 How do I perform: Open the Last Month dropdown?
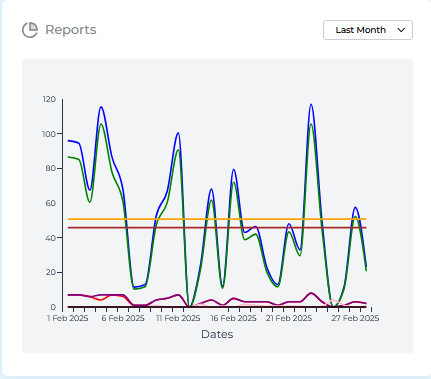368,30
